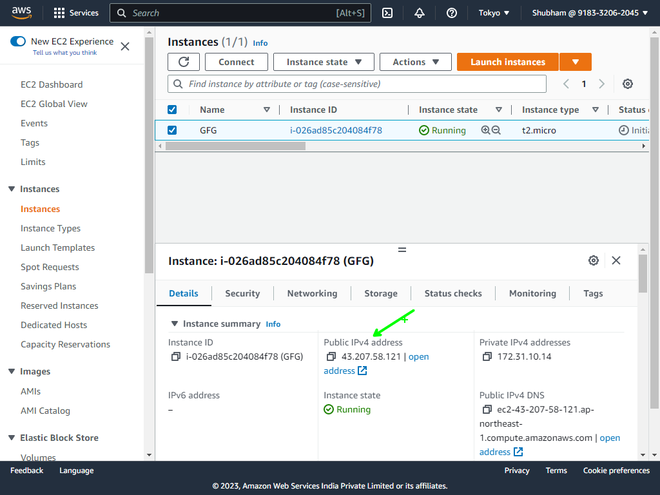Expand the Actions dropdown menu
660x495 pixels.
(x=415, y=62)
